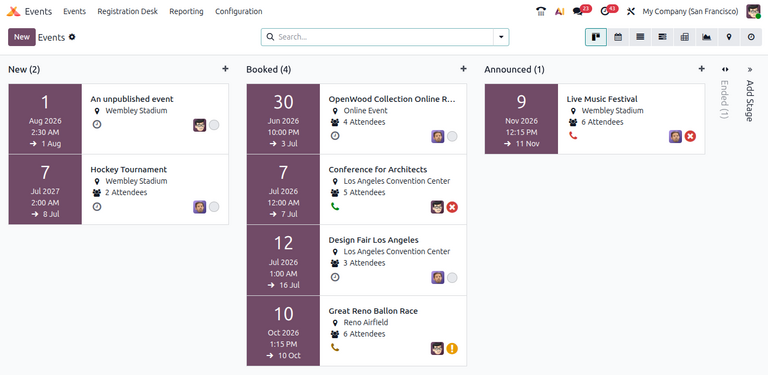This screenshot has height=375, width=768.
Task: Open the user avatar menu
Action: (x=753, y=11)
